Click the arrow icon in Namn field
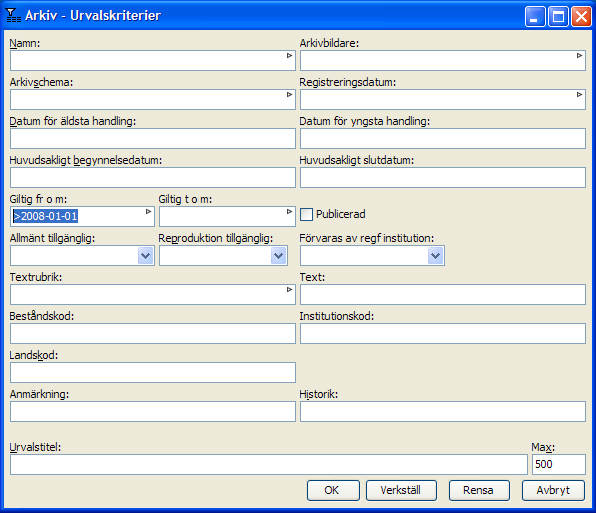Screen dimensions: 596x513 (x=289, y=56)
